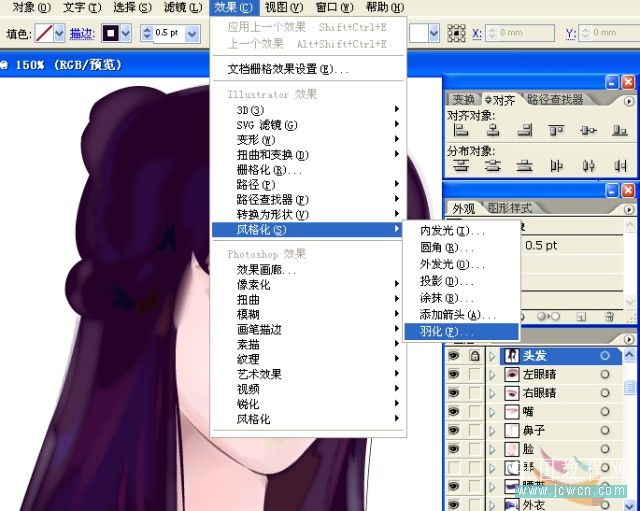Hide the 左眼睛 layer via eye icon
This screenshot has width=640, height=511.
pyautogui.click(x=454, y=374)
